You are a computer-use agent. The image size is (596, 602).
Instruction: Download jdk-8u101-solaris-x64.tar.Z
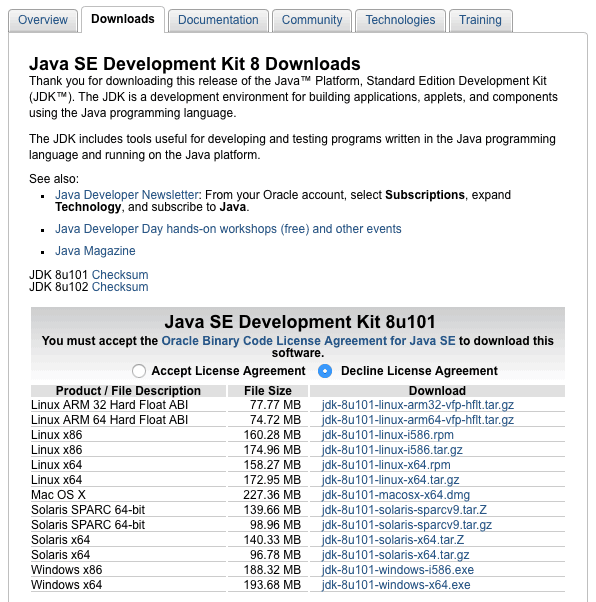coord(393,539)
